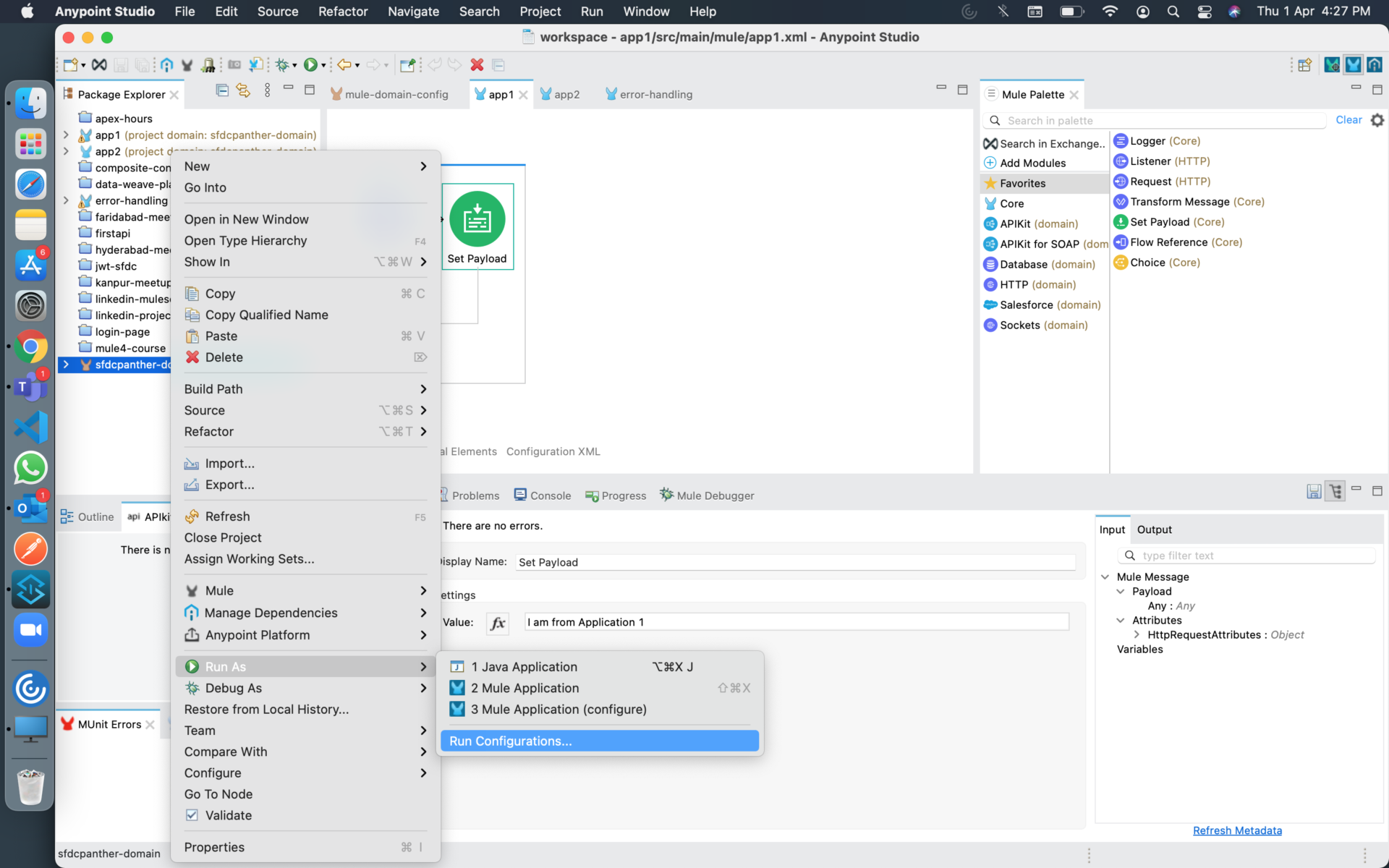The image size is (1389, 868).
Task: Click the Mule Palette settings gear icon
Action: (1378, 120)
